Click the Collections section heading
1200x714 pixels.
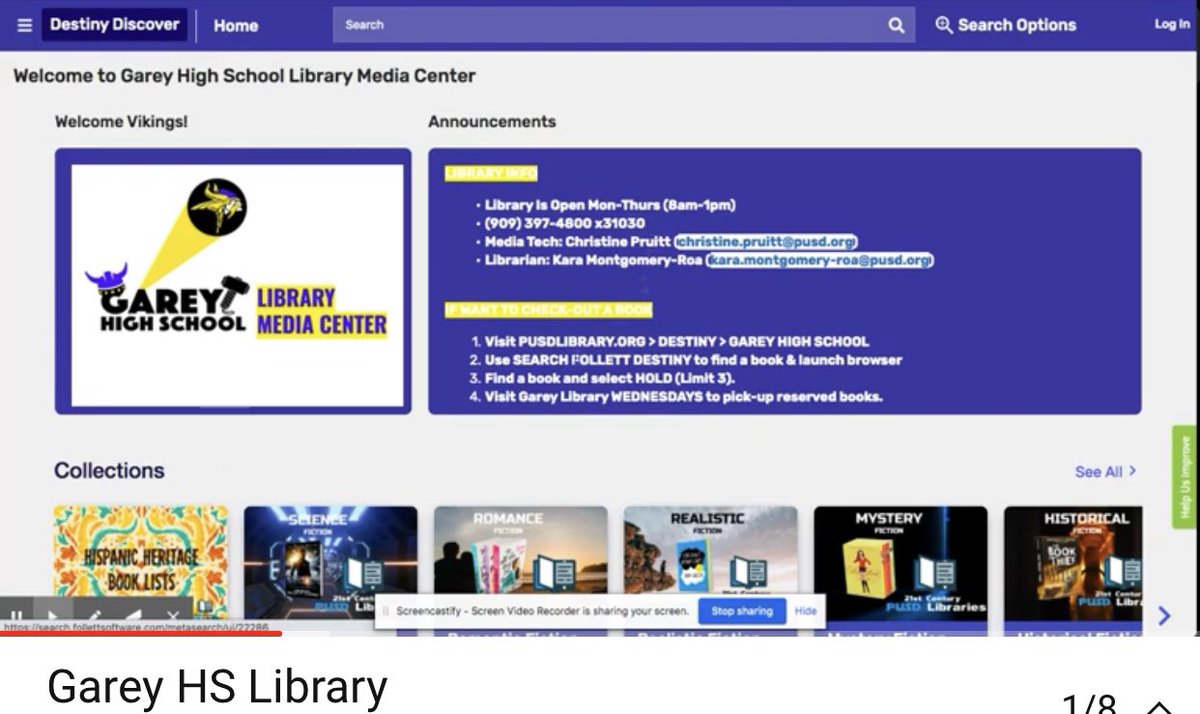(109, 471)
